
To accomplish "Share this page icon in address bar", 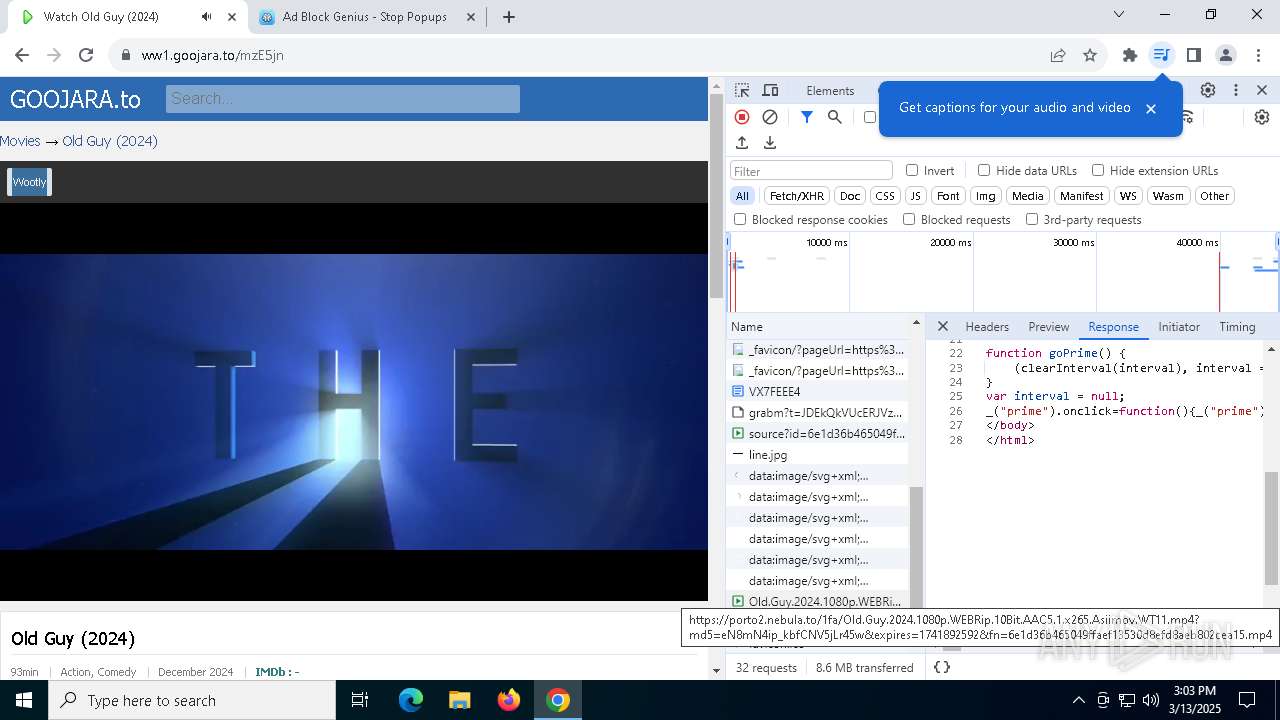I will 1058,55.
